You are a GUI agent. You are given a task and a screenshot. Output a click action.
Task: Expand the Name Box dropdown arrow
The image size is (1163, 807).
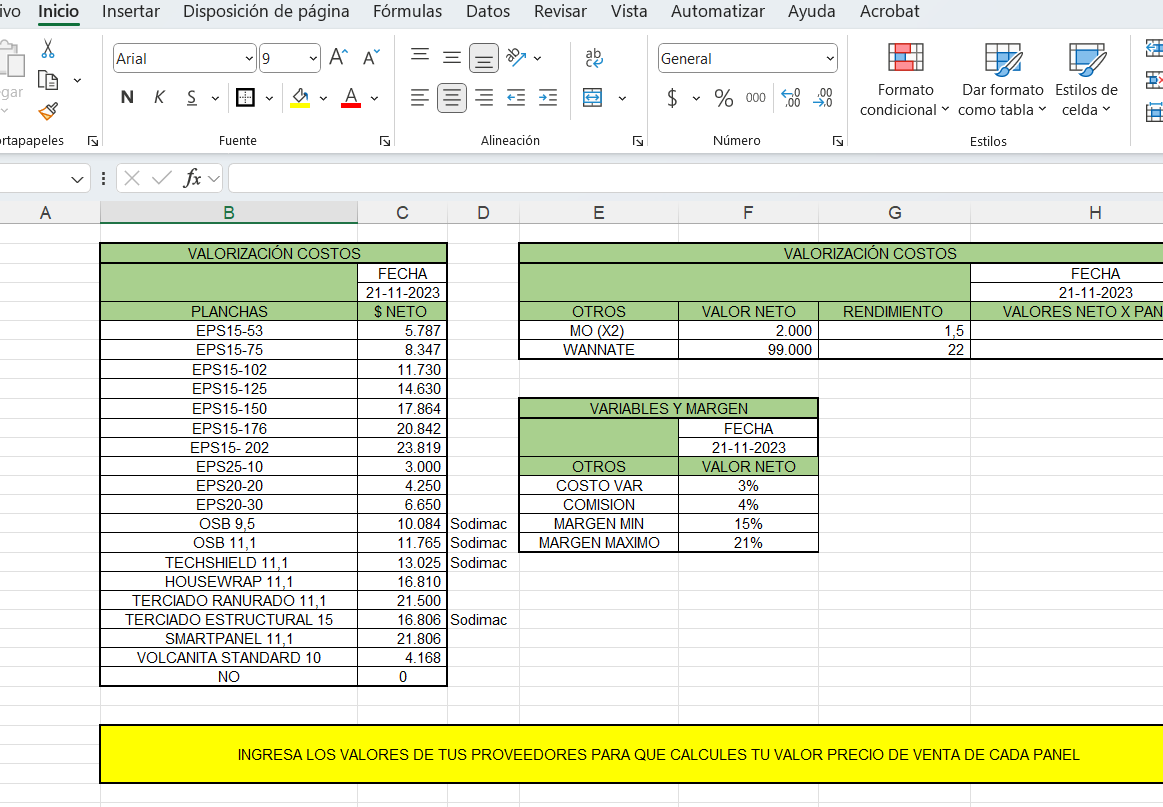[78, 179]
